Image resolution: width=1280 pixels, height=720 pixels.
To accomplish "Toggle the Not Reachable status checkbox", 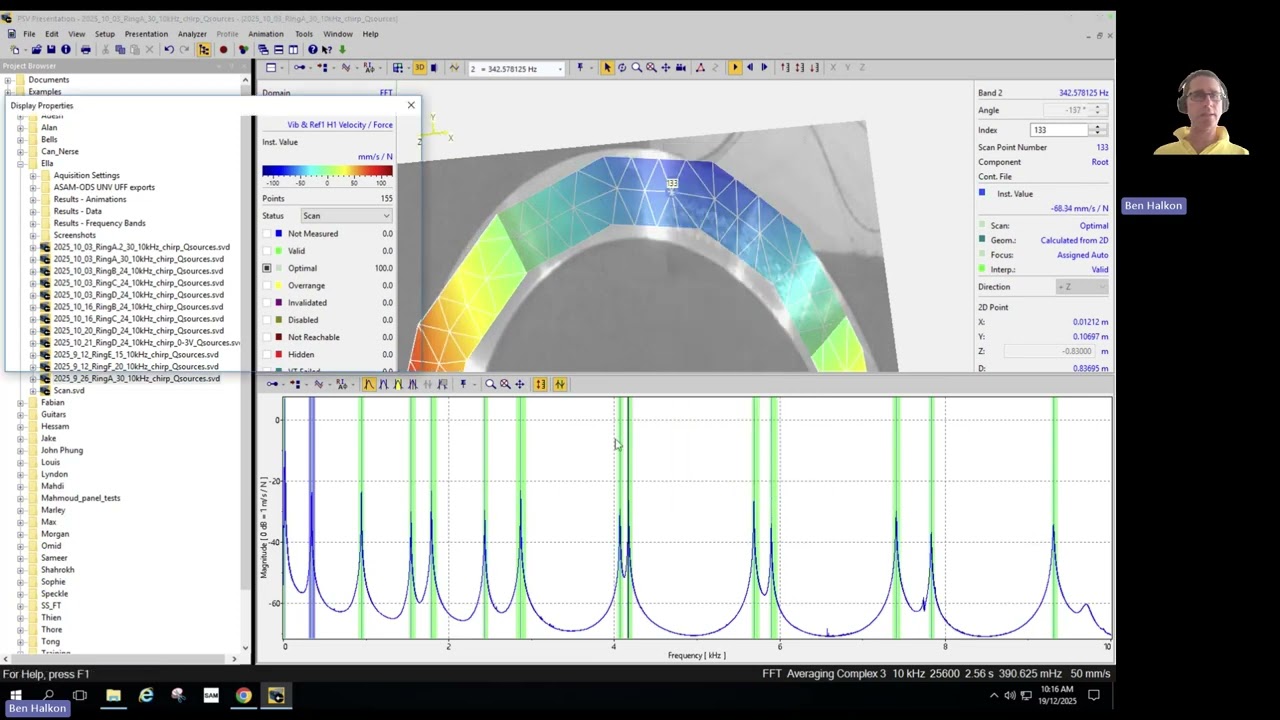I will point(267,337).
